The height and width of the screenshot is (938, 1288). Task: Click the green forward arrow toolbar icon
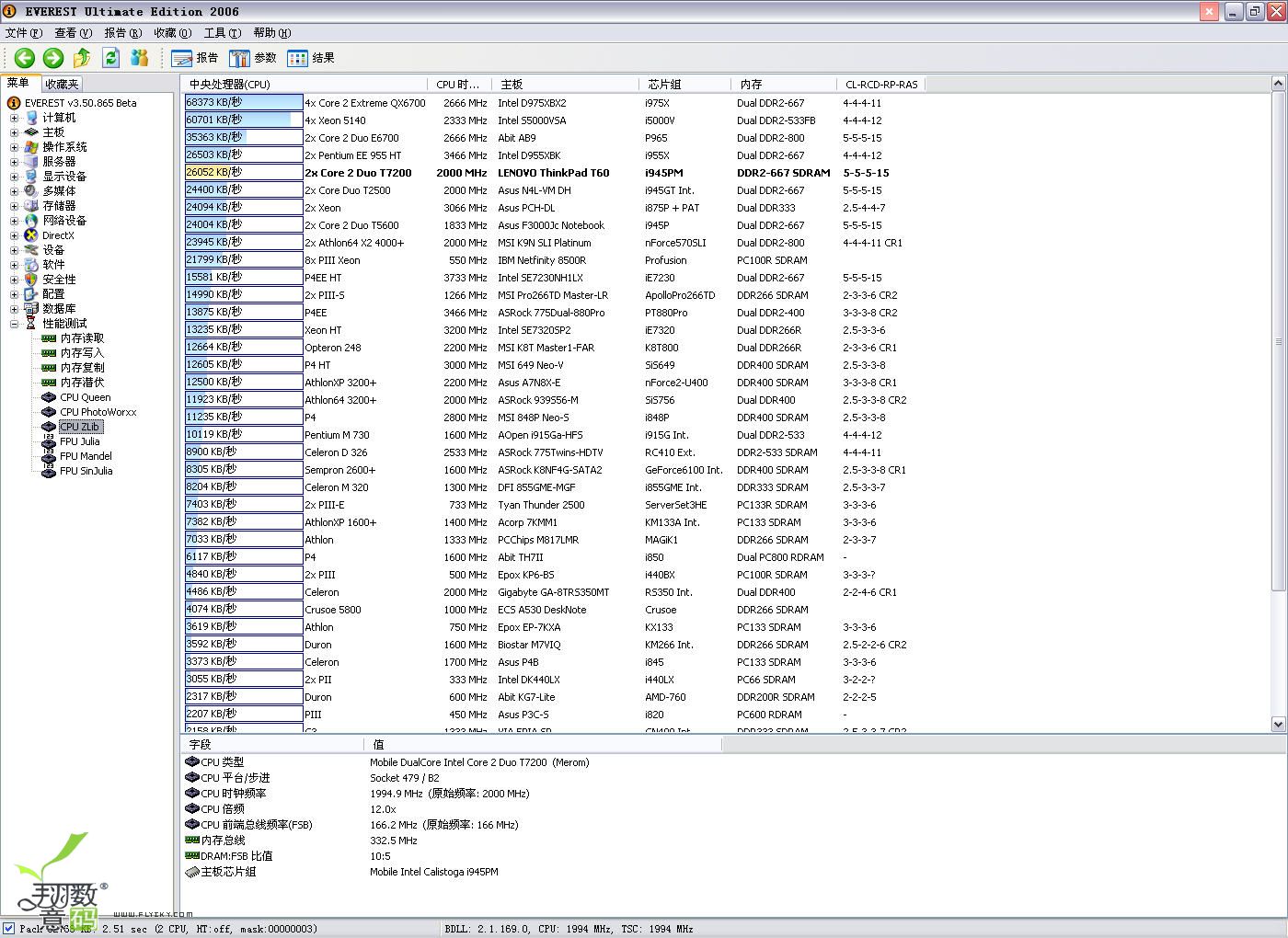[53, 58]
